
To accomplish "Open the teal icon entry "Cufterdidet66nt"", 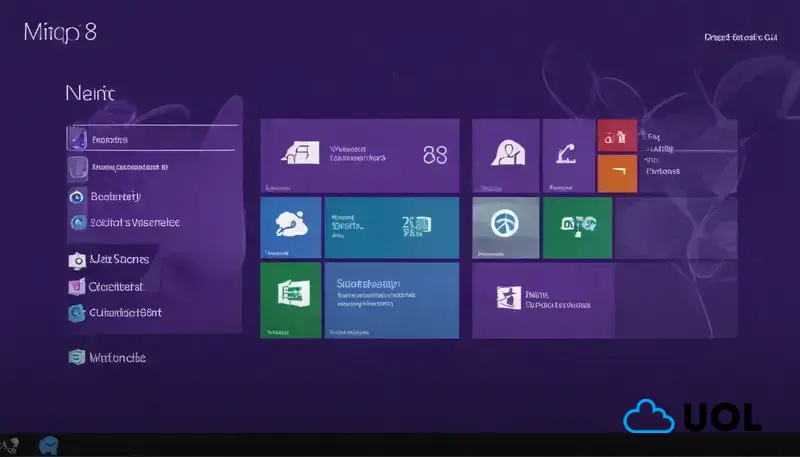I will coord(115,313).
